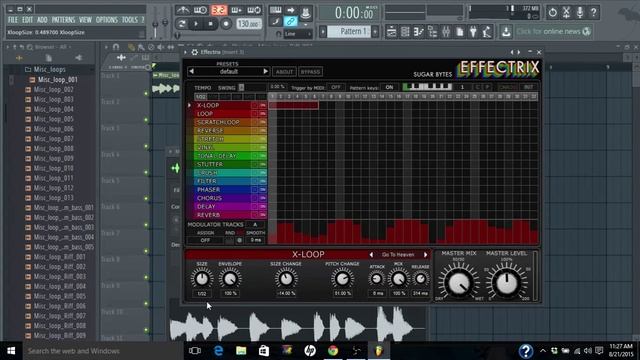This screenshot has height=360, width=640.
Task: Open the PATTERNS menu
Action: click(63, 20)
